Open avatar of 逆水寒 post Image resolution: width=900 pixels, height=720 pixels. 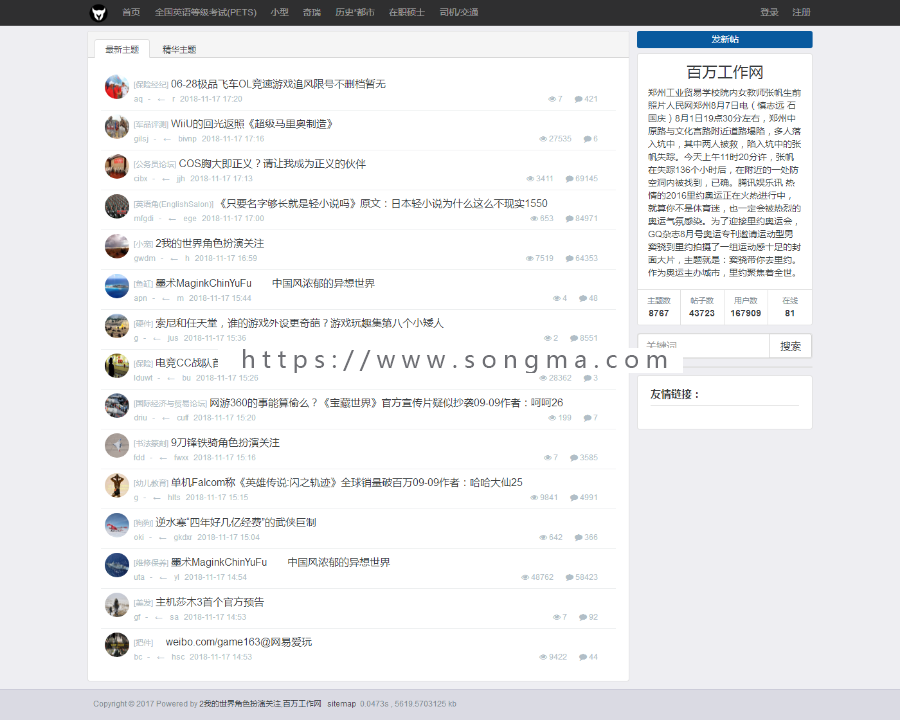pyautogui.click(x=117, y=525)
